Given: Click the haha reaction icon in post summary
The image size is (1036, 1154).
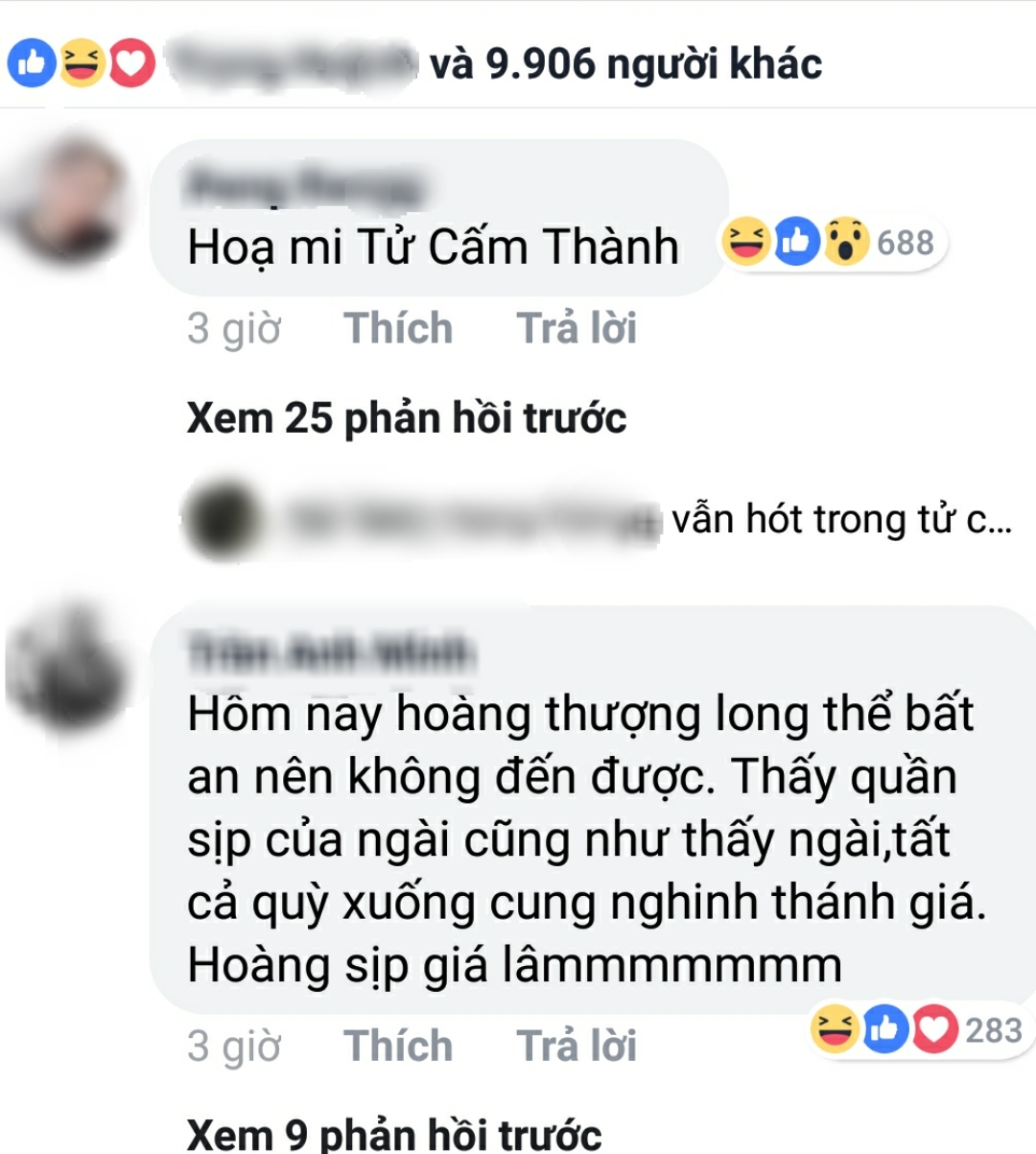Looking at the screenshot, I should coord(82,64).
